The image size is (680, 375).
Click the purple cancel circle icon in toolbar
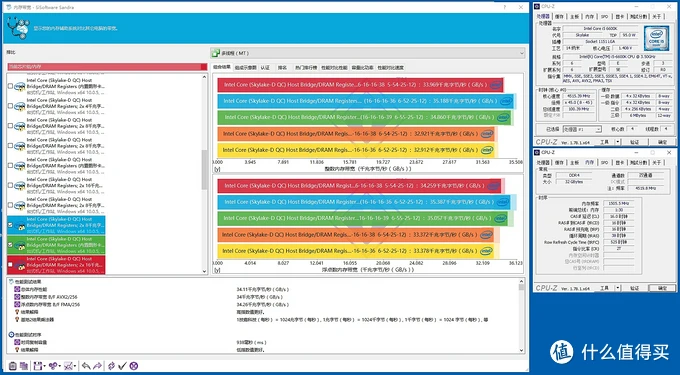[x=134, y=366]
